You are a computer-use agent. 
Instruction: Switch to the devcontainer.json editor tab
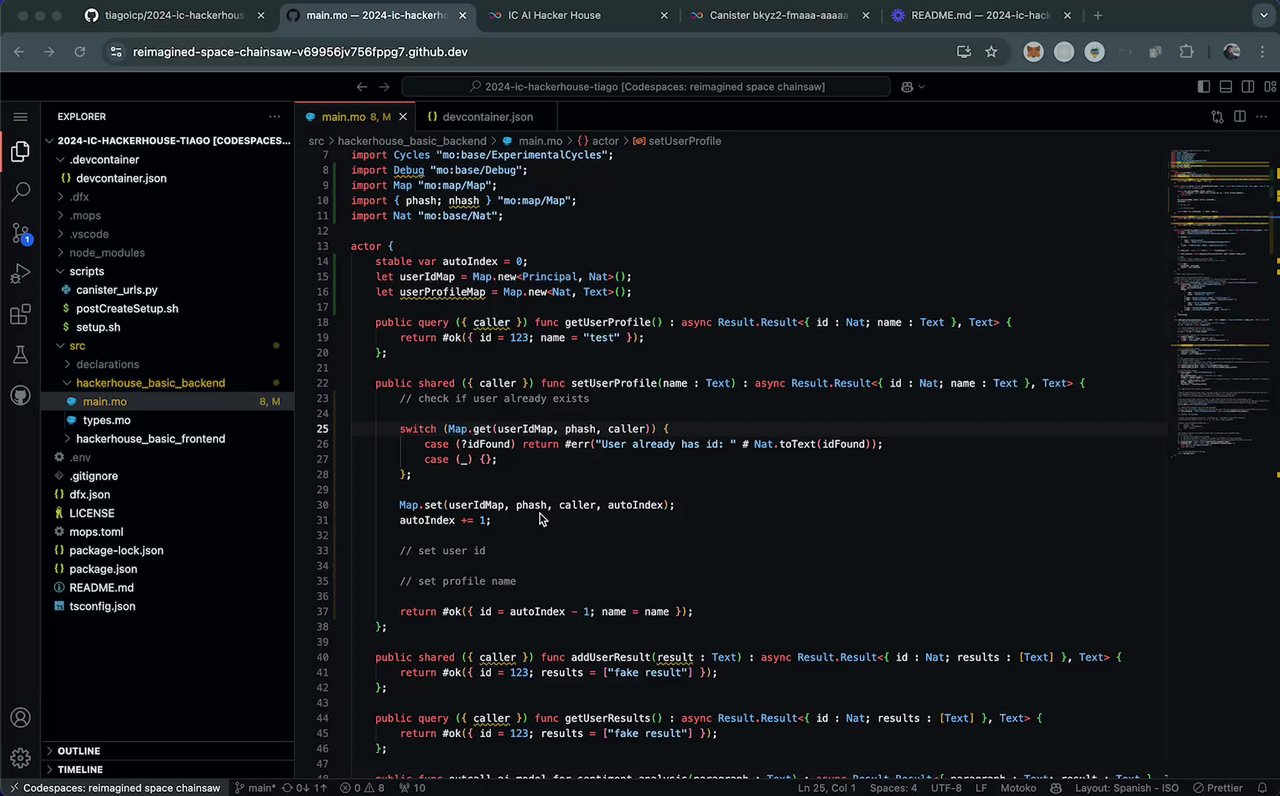pyautogui.click(x=487, y=117)
